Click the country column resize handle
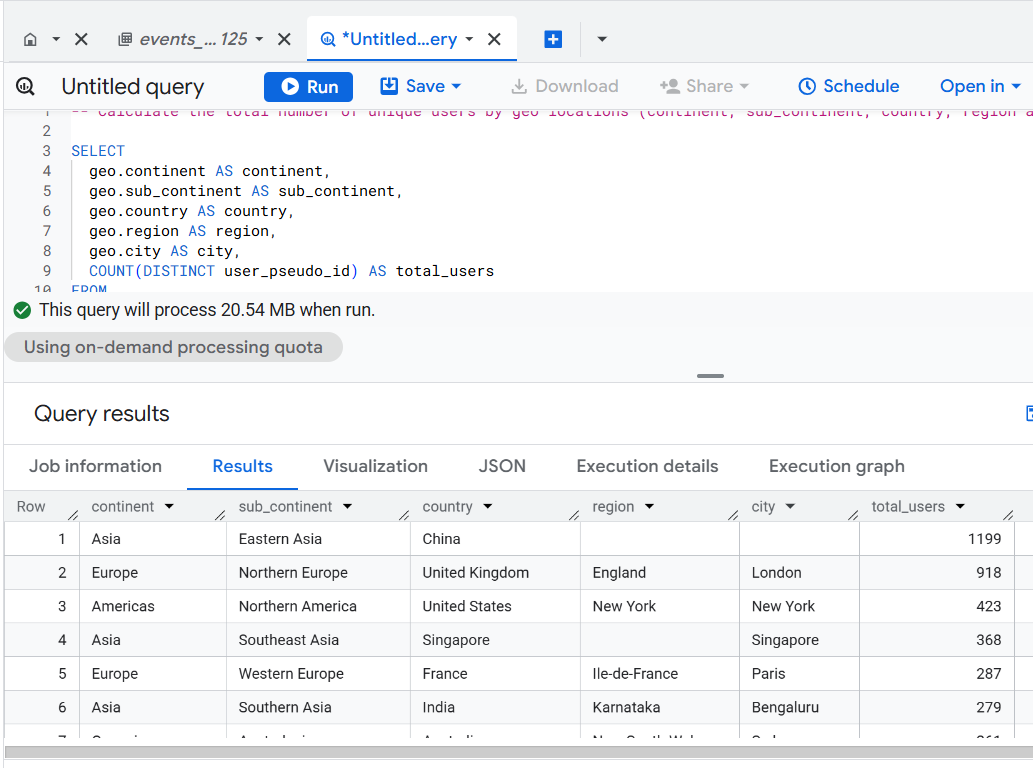Screen dimensions: 1033x768 [573, 515]
